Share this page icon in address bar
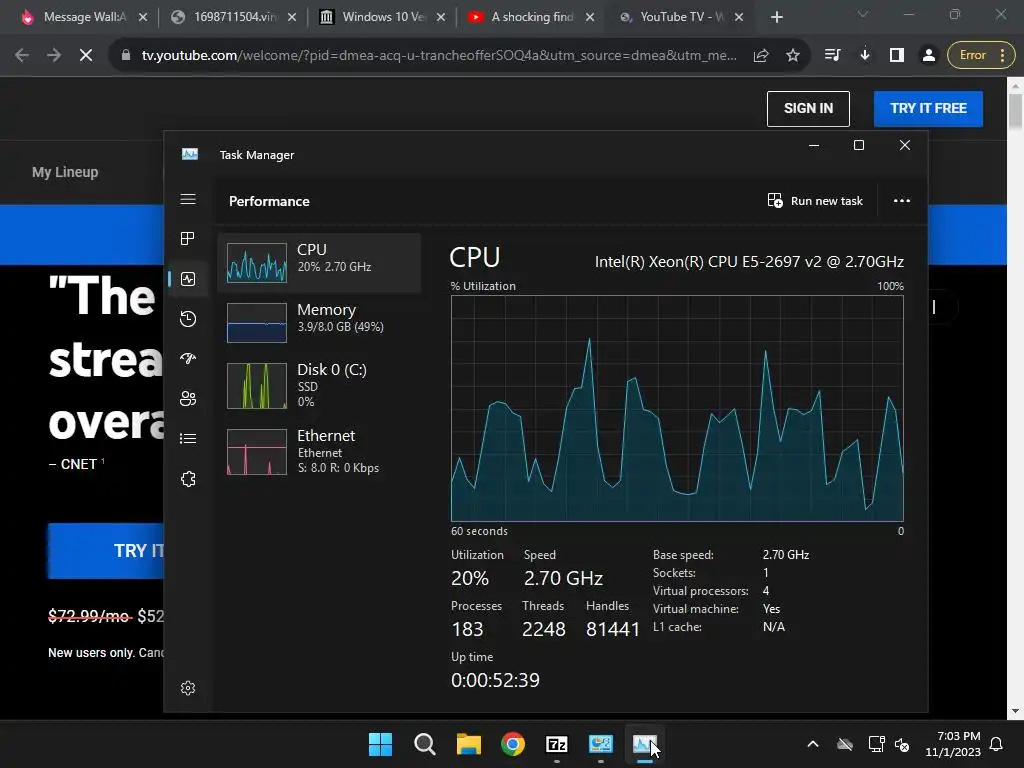The width and height of the screenshot is (1024, 768). pos(760,56)
